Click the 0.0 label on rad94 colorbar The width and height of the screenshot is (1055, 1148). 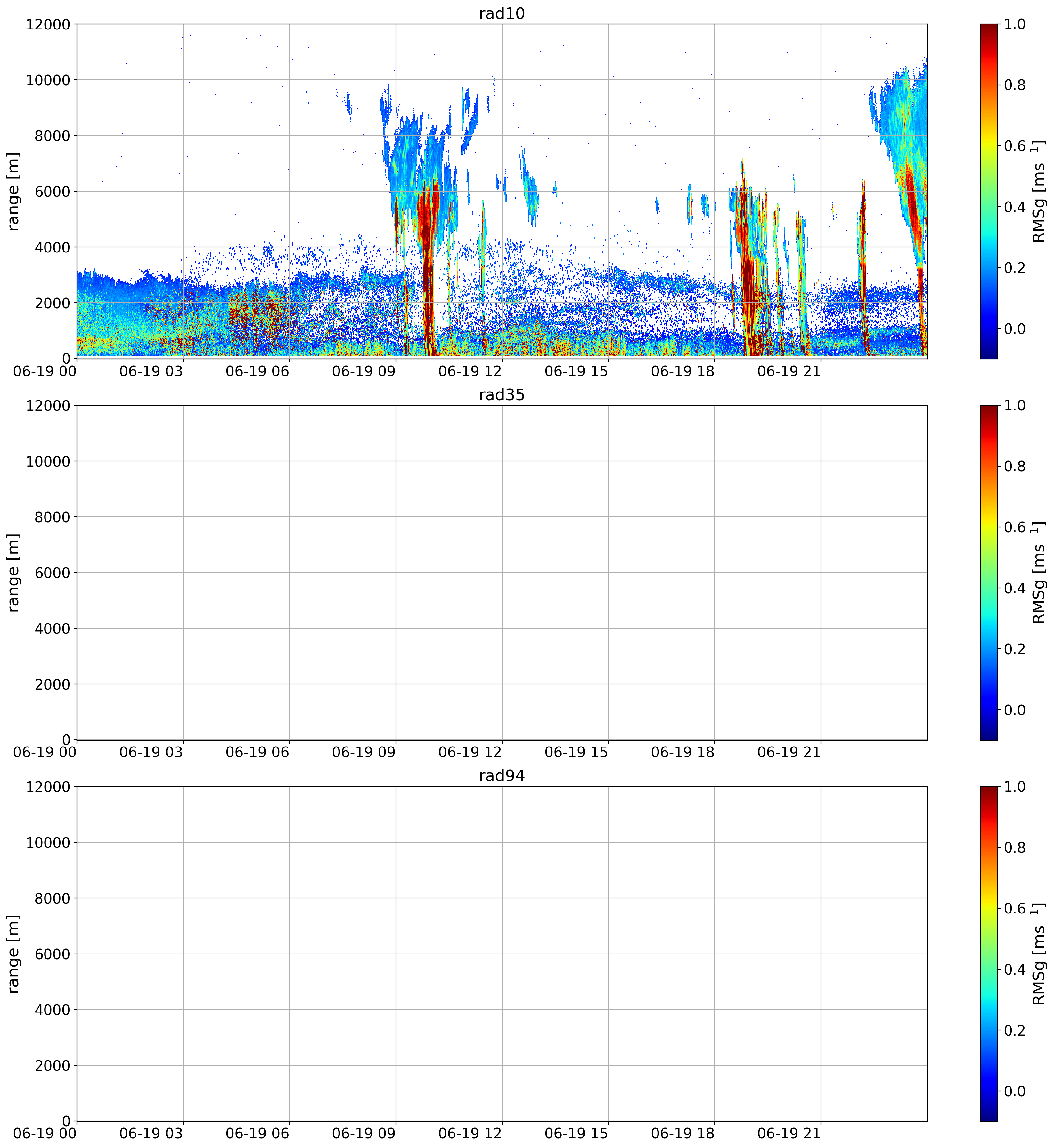(1014, 1092)
